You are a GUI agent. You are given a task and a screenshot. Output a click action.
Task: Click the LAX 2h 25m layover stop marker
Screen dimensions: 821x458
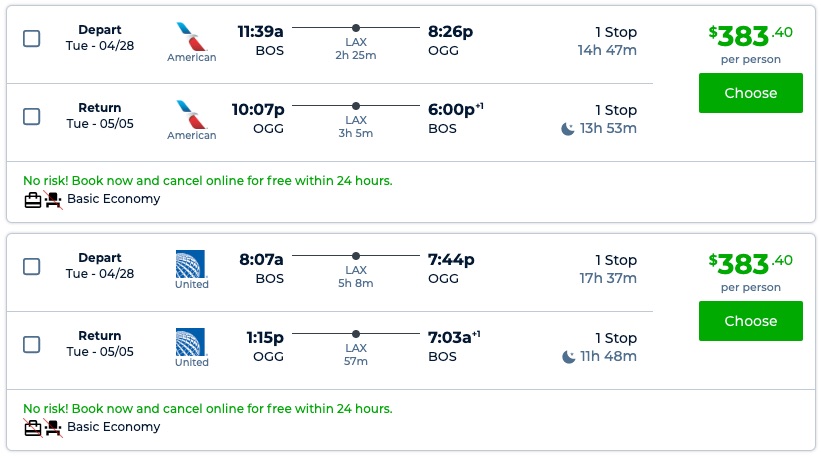tap(356, 28)
